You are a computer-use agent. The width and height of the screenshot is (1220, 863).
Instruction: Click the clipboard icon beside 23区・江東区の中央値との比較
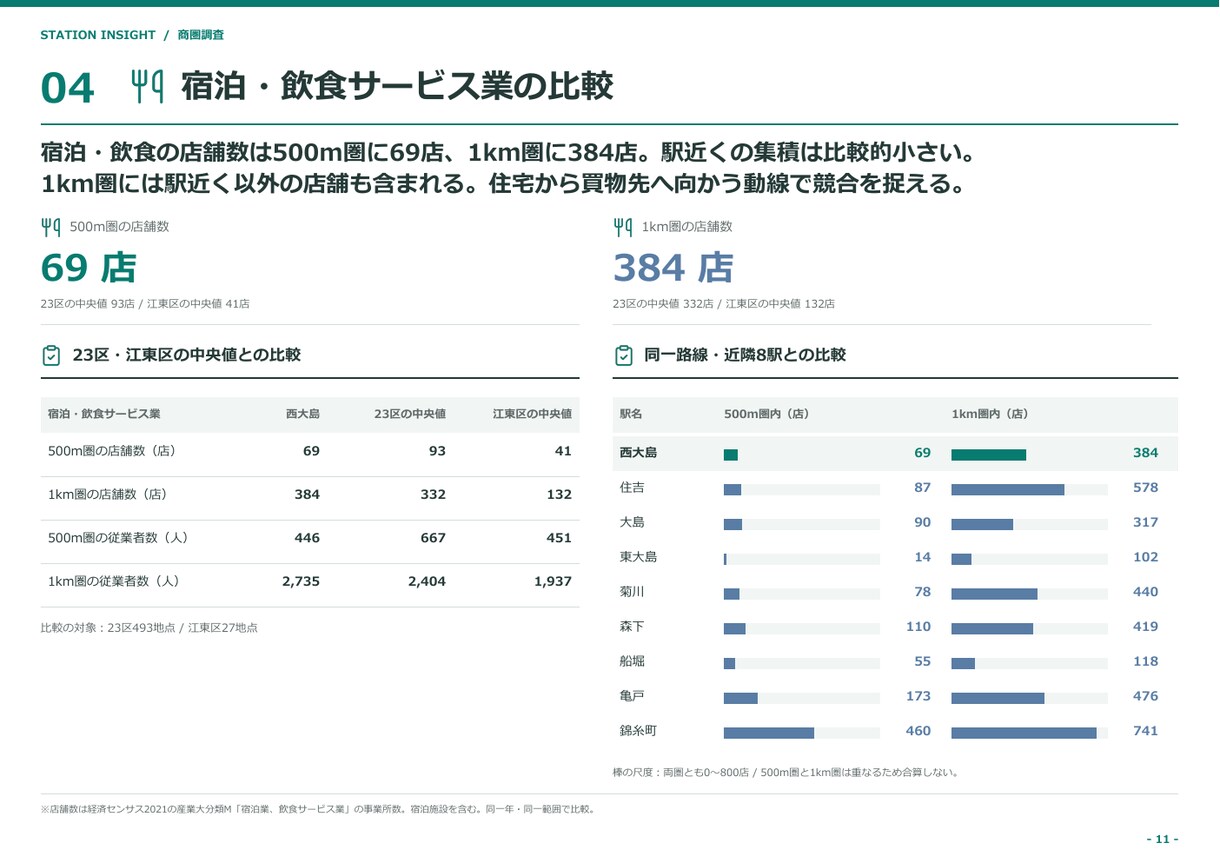click(x=51, y=355)
